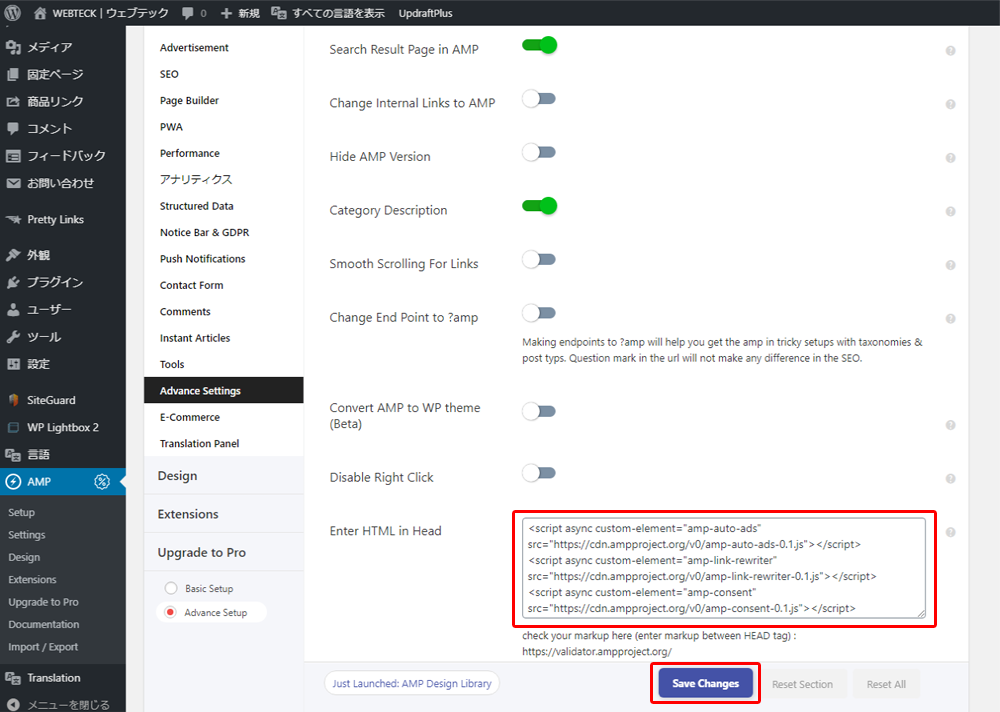Click the SiteGuard shield icon
The image size is (1000, 712).
click(13, 400)
